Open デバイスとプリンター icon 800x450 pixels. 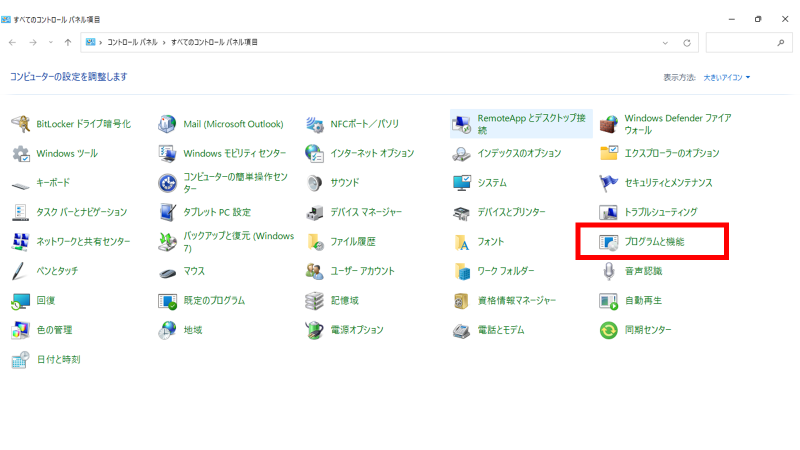(x=462, y=212)
